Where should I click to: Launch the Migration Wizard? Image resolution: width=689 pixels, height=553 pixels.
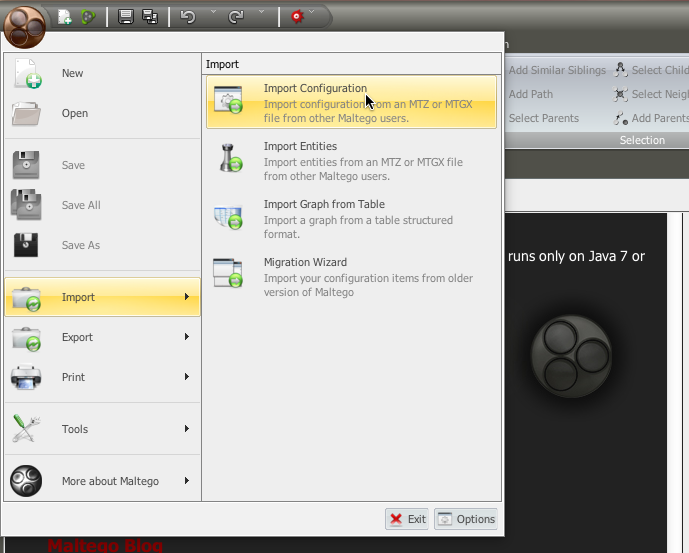351,276
